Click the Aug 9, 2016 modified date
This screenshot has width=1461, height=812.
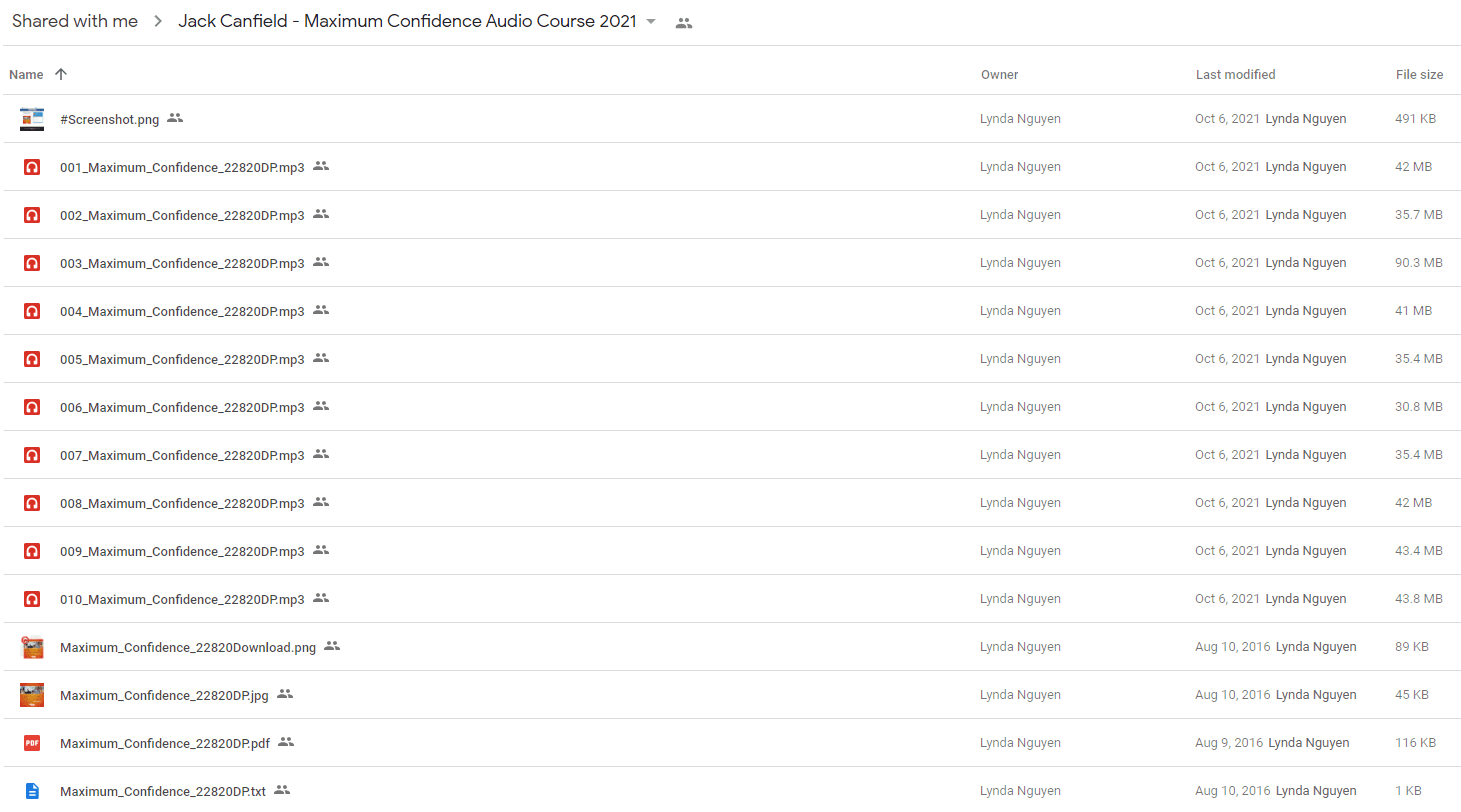(1229, 743)
